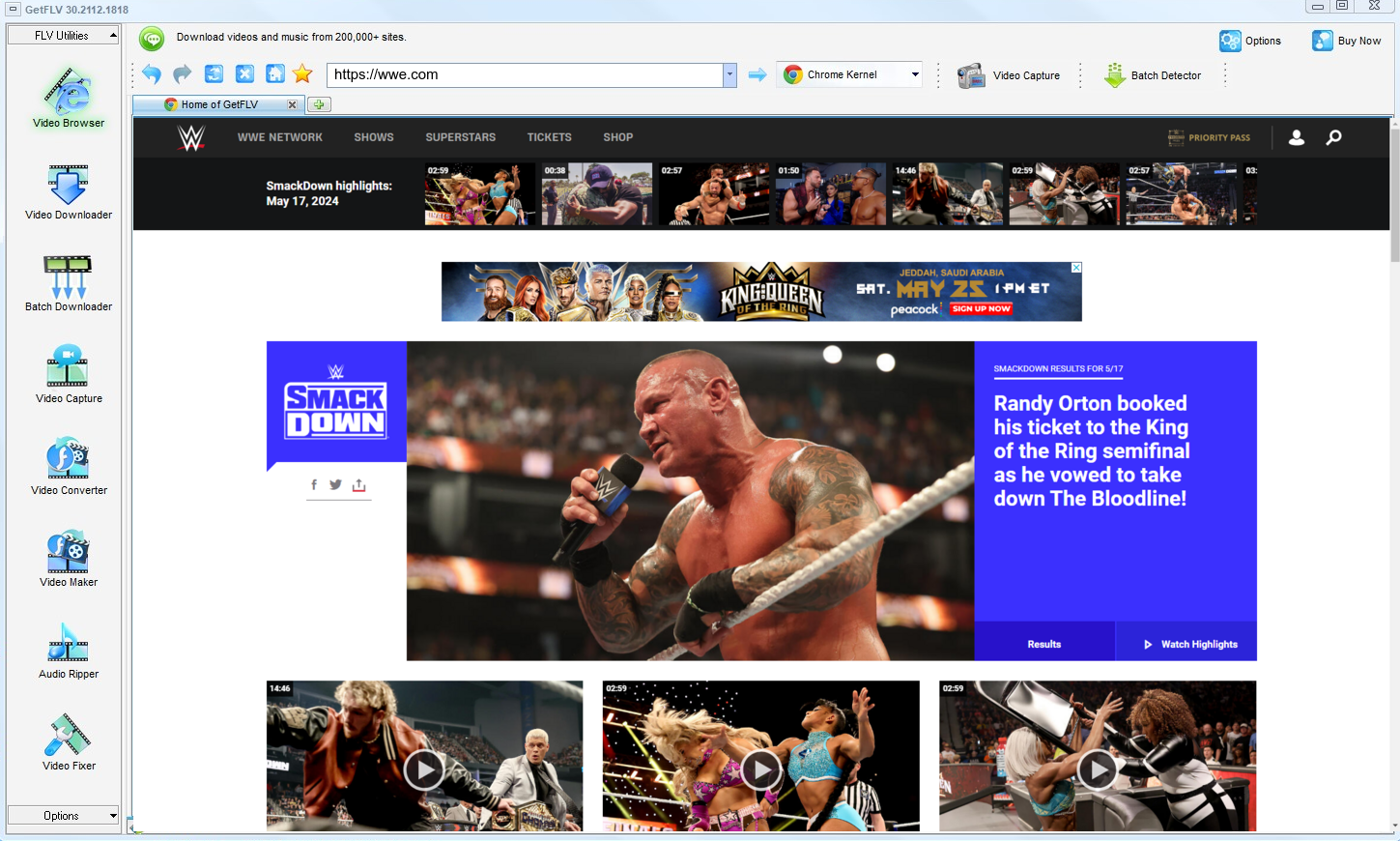The width and height of the screenshot is (1400, 841).
Task: Open the Randy Orton headline article
Action: tap(1092, 450)
